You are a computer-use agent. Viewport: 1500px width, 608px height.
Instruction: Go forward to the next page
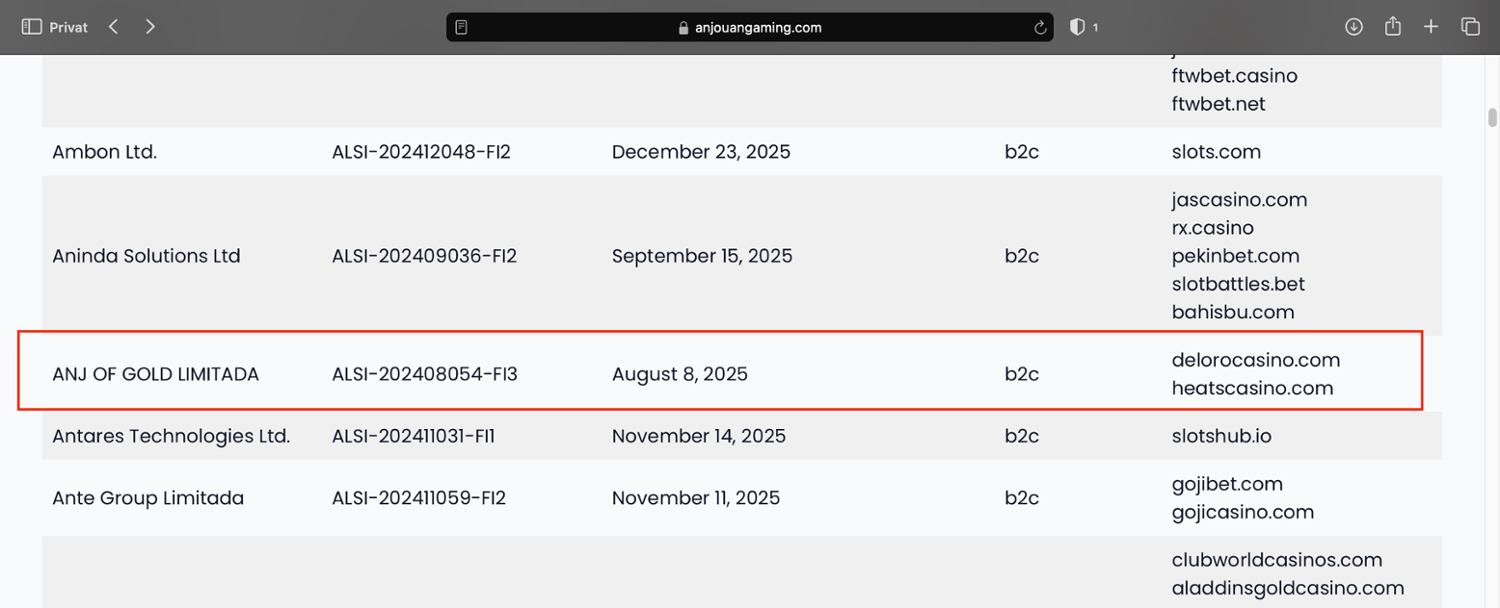(150, 27)
